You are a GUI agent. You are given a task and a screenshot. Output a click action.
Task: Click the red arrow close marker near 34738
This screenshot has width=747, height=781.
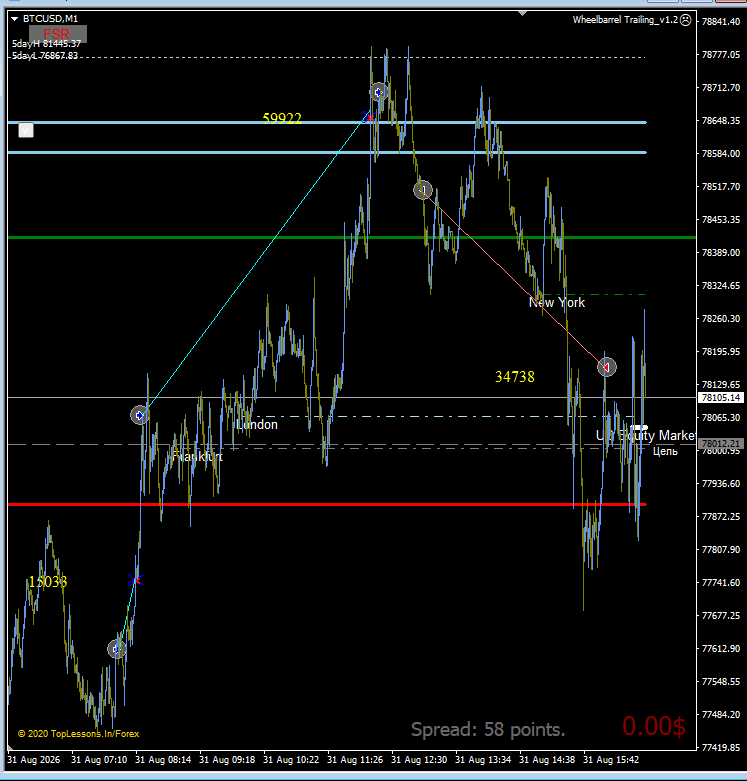(x=607, y=367)
